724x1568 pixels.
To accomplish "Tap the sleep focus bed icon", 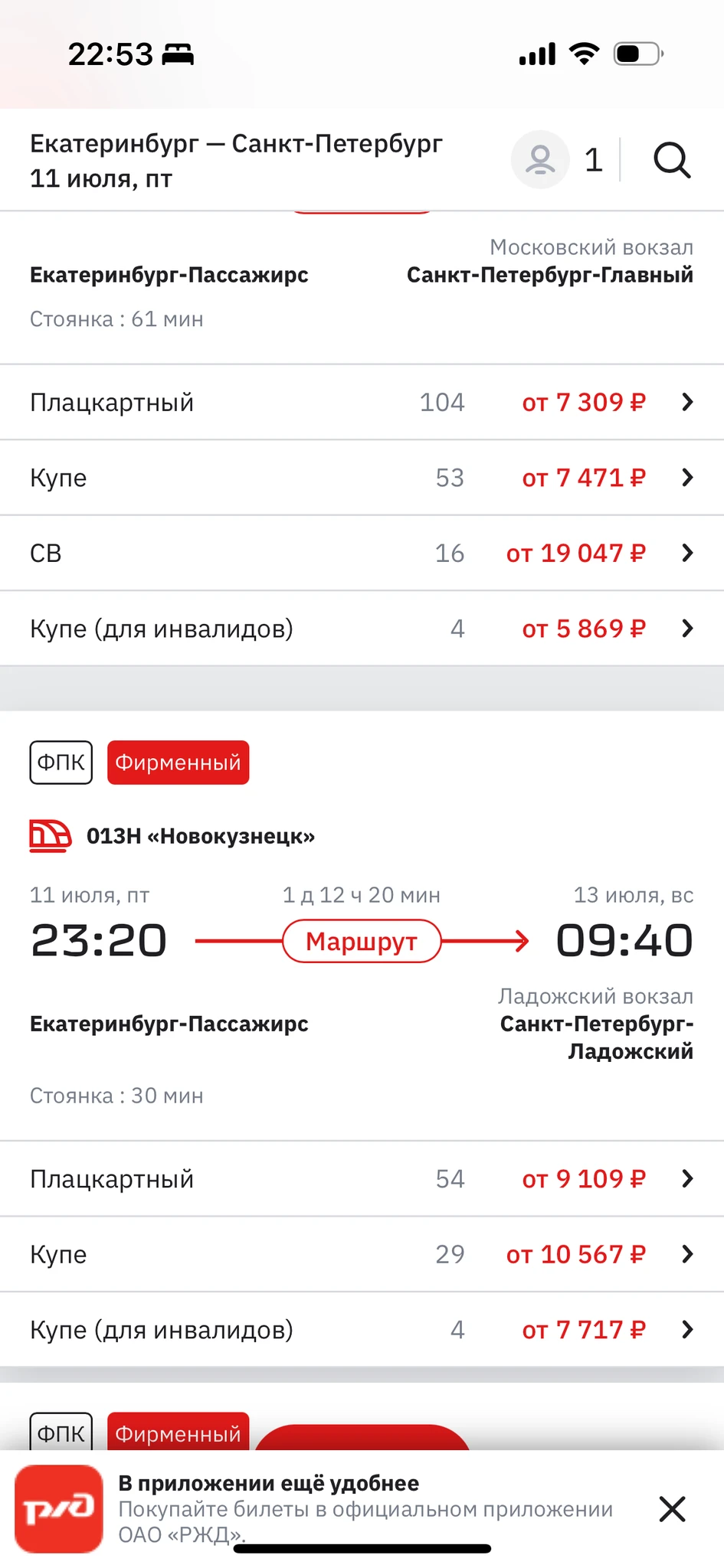I will coord(178,54).
